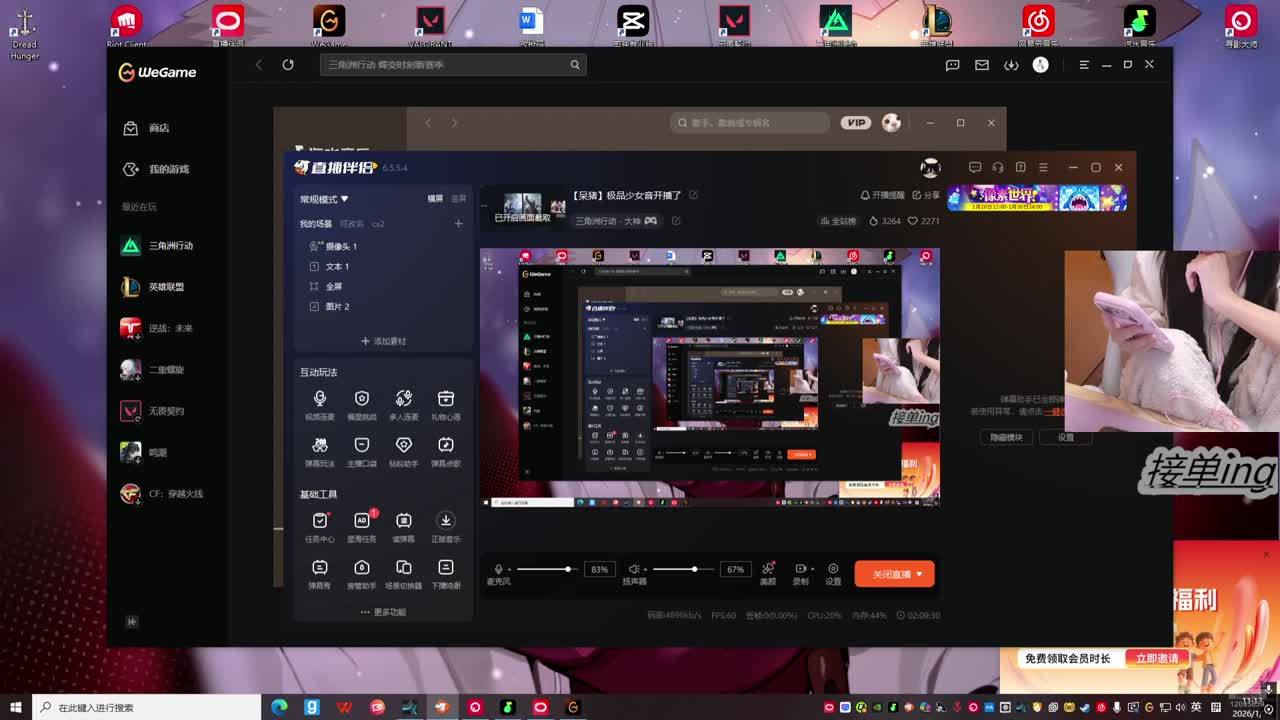
Task: Select 三角洲行动 in WeGame sidebar
Action: pos(170,246)
